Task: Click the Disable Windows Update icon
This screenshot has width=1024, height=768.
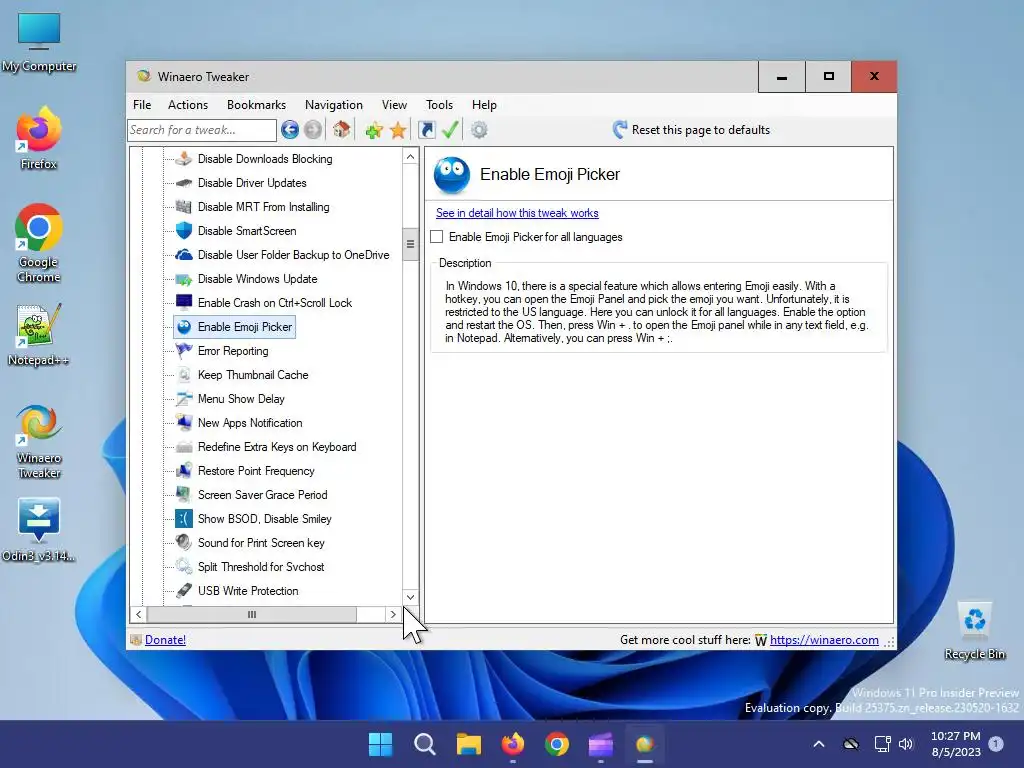Action: 184,279
